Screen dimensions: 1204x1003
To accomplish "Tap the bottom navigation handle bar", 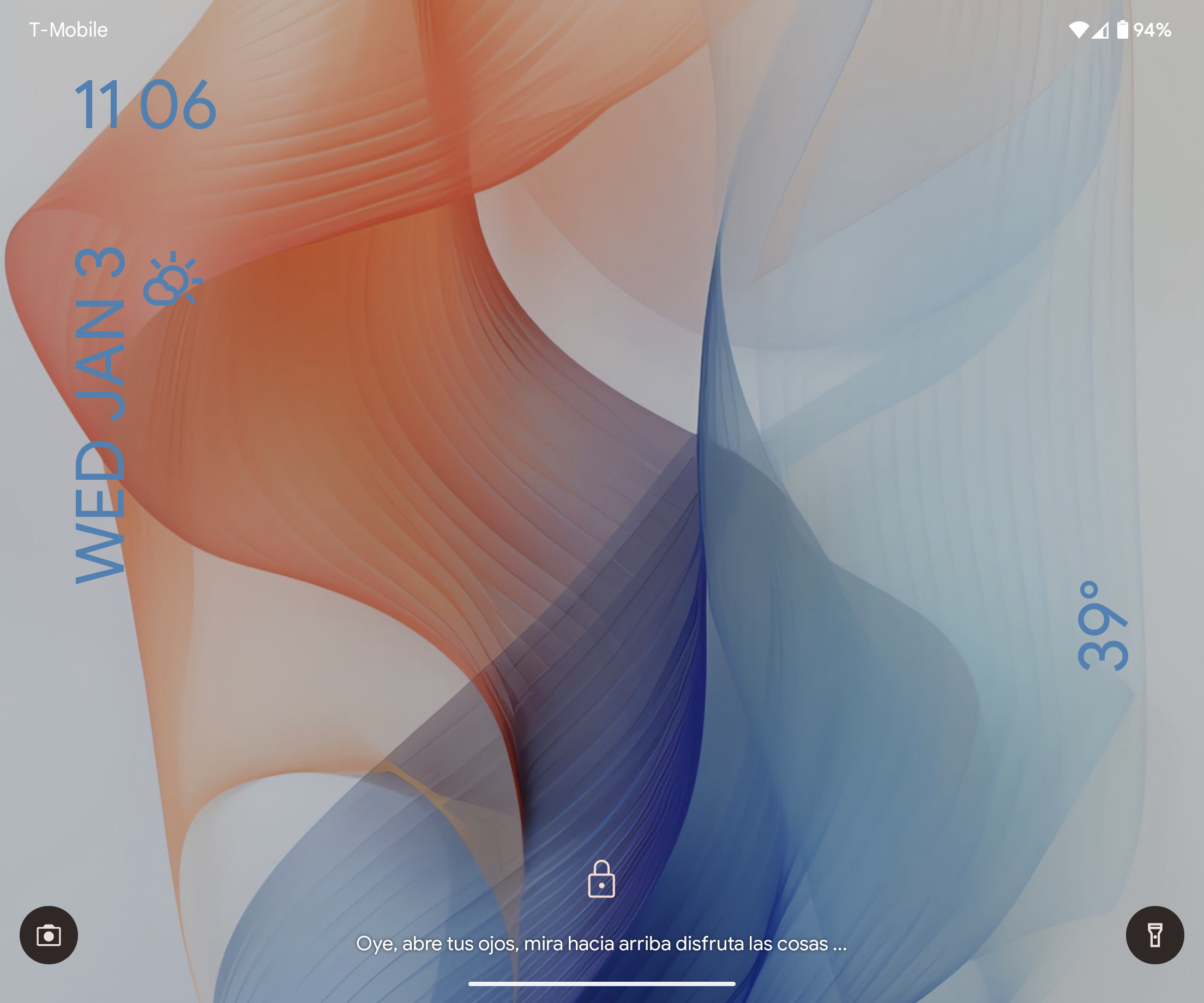I will (x=601, y=983).
